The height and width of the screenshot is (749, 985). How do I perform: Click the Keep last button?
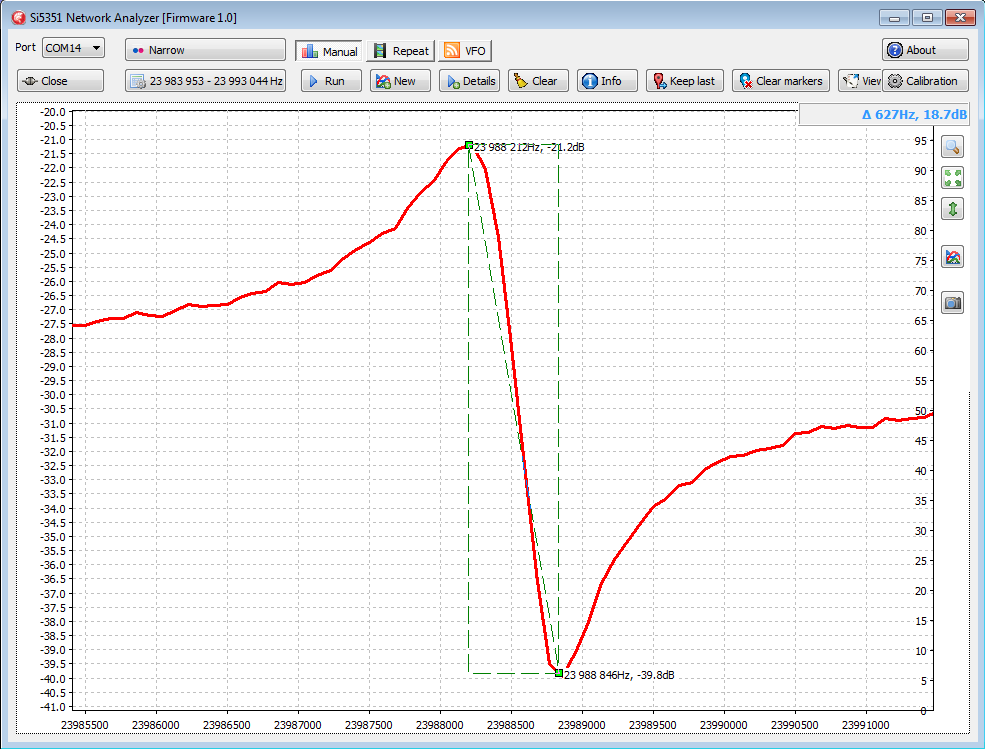(684, 81)
